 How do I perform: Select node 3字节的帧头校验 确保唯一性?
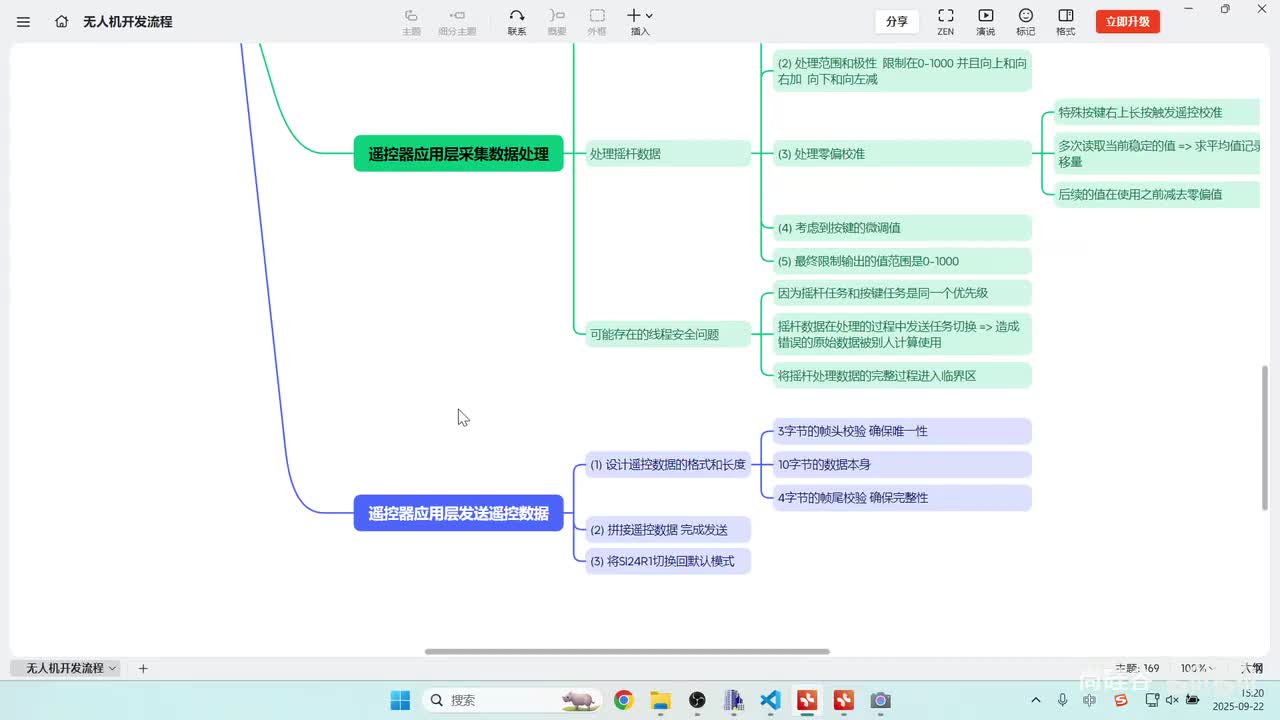[x=903, y=431]
